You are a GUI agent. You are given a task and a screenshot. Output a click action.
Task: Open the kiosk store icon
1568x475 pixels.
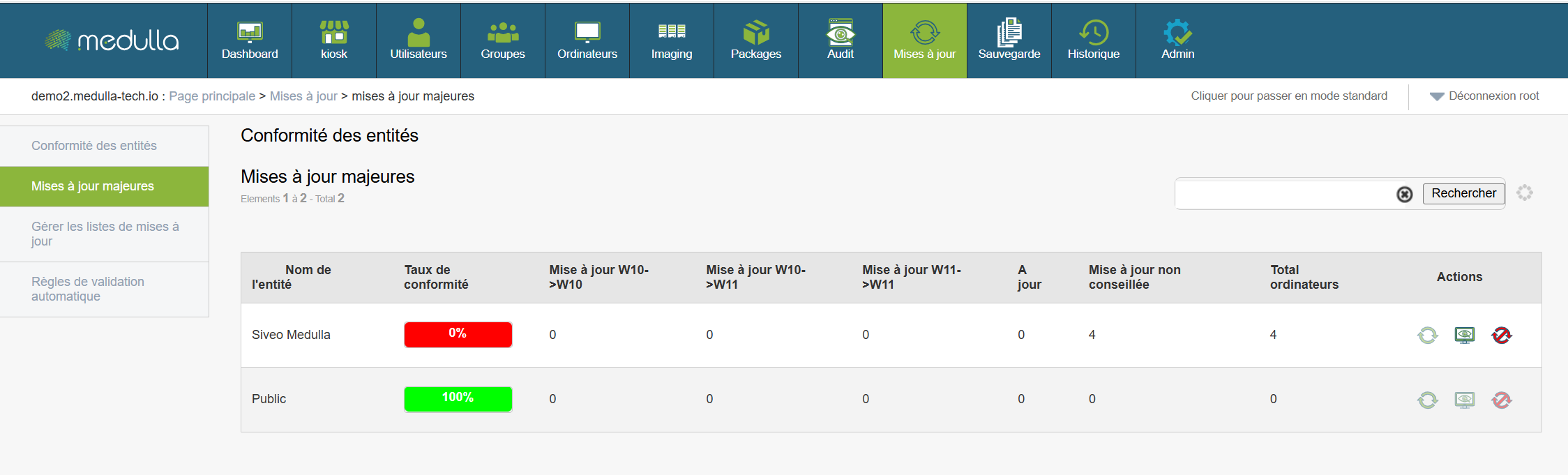pyautogui.click(x=334, y=32)
